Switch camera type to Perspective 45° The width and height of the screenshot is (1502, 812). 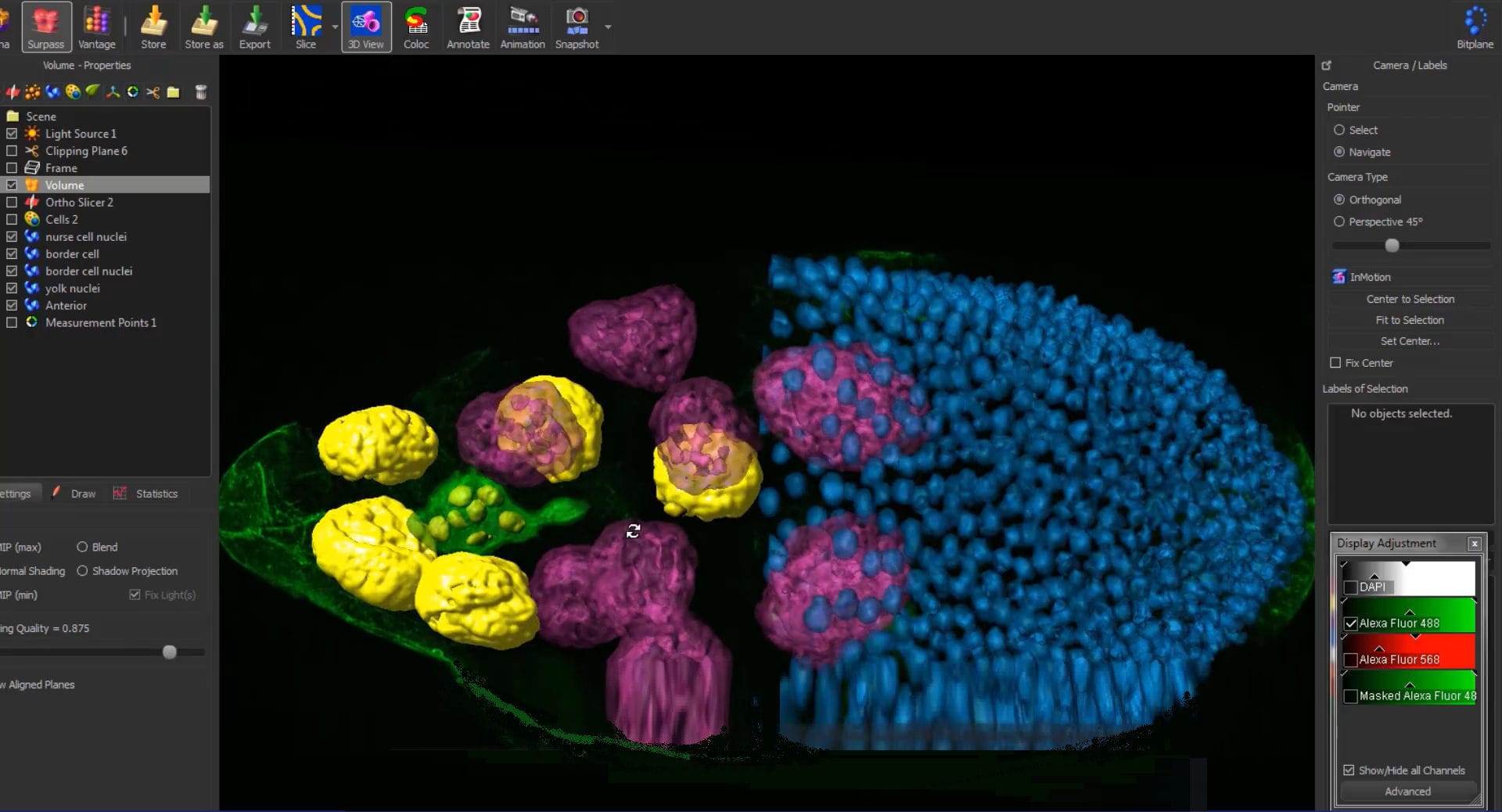pyautogui.click(x=1339, y=221)
